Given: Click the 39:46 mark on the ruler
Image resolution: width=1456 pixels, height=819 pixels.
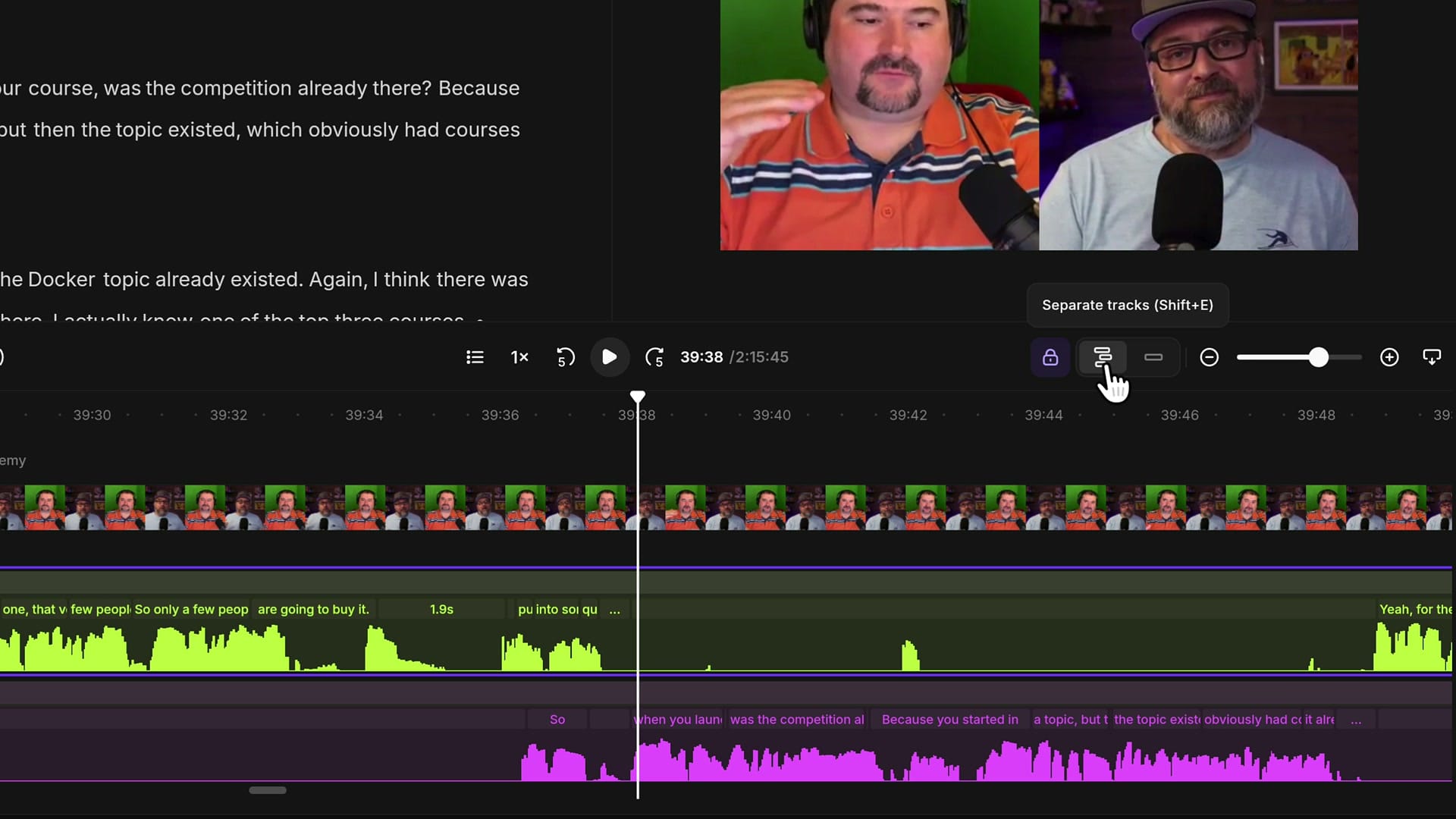Looking at the screenshot, I should (x=1179, y=415).
